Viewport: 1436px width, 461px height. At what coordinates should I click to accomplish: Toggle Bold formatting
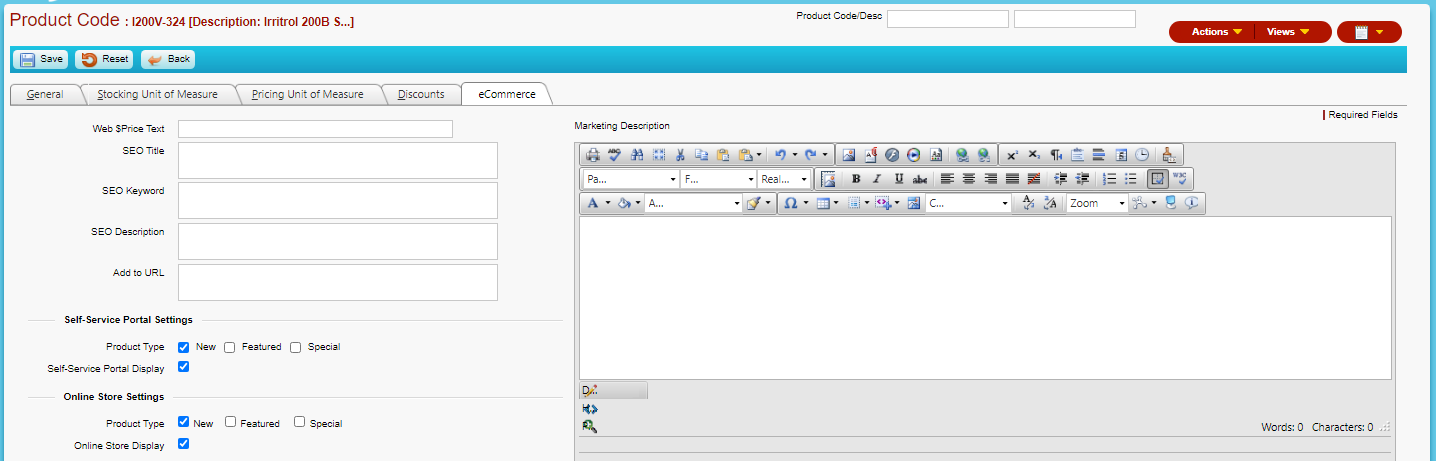click(x=856, y=179)
